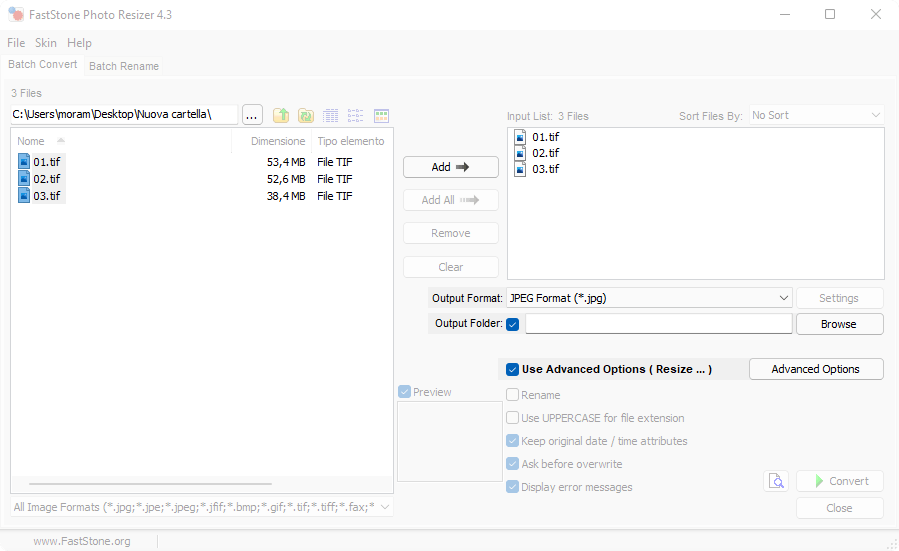Click the 03.tif icon in Input List
This screenshot has height=551, width=899.
tap(520, 169)
